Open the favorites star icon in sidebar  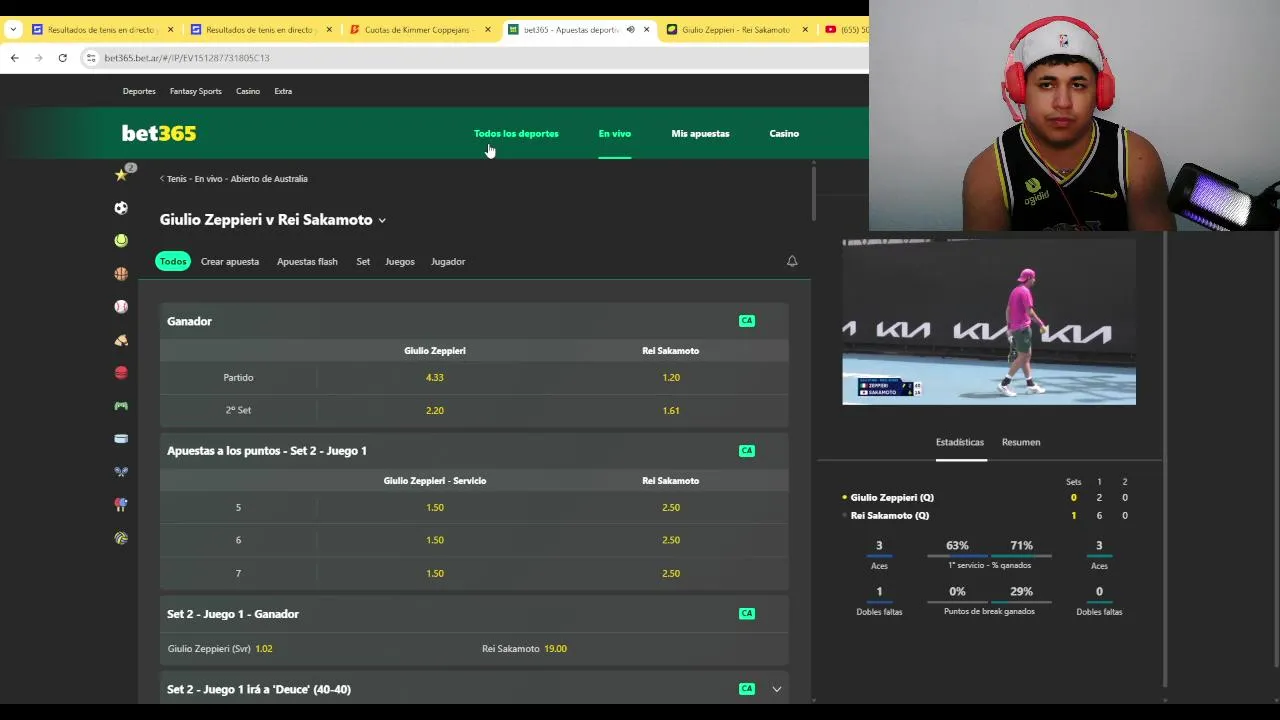pyautogui.click(x=121, y=175)
